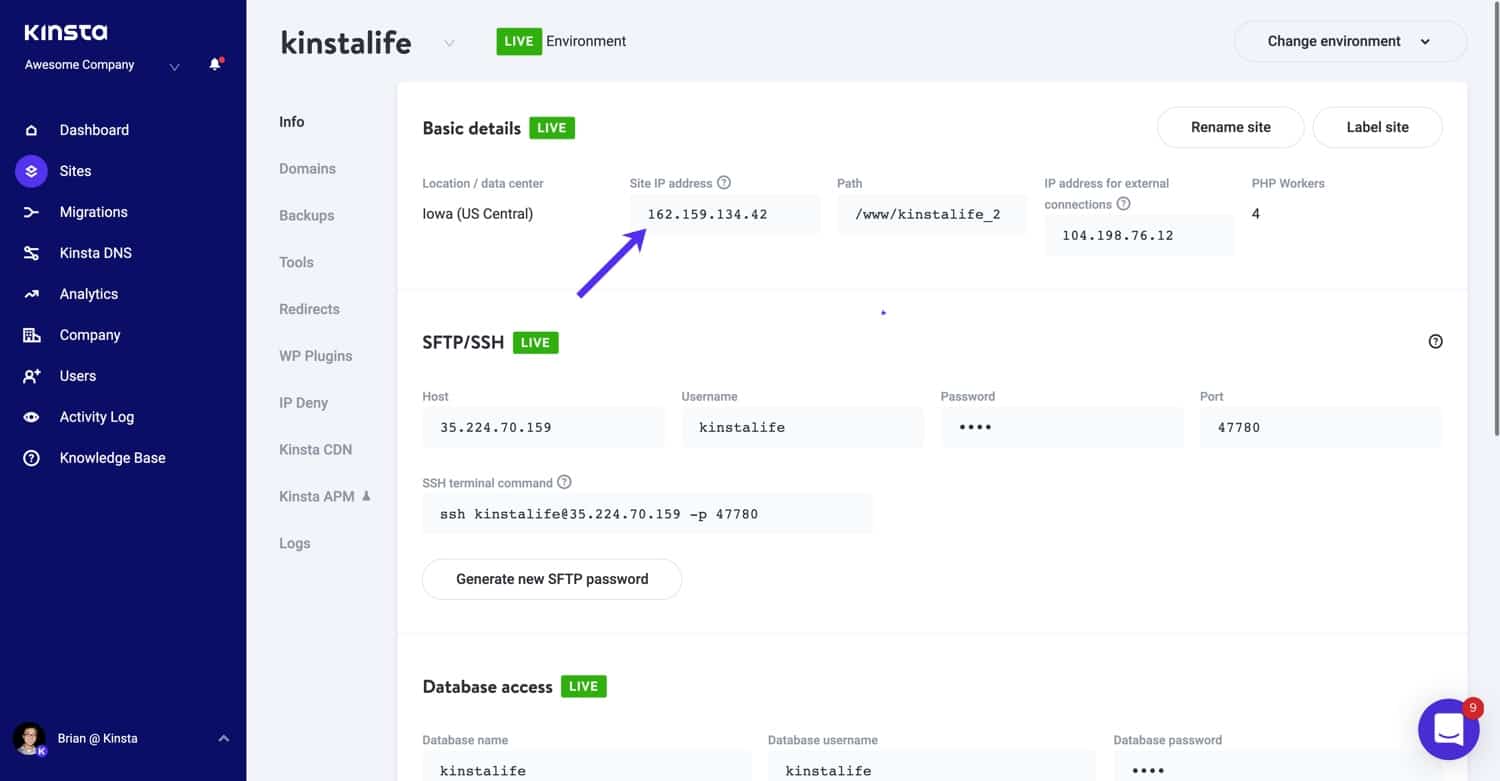Navigate to Kinsta DNS
Screen dimensions: 1500x781
[97, 252]
